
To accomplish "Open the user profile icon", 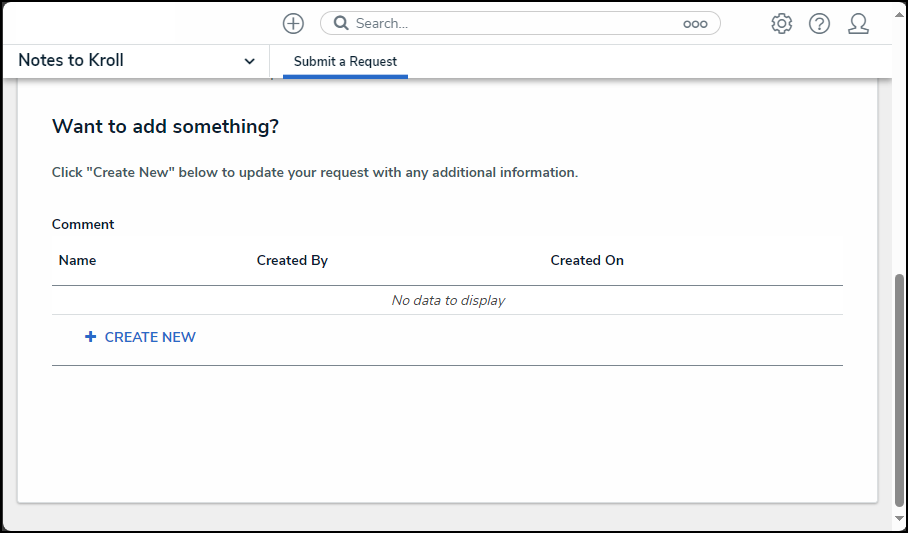I will point(858,24).
